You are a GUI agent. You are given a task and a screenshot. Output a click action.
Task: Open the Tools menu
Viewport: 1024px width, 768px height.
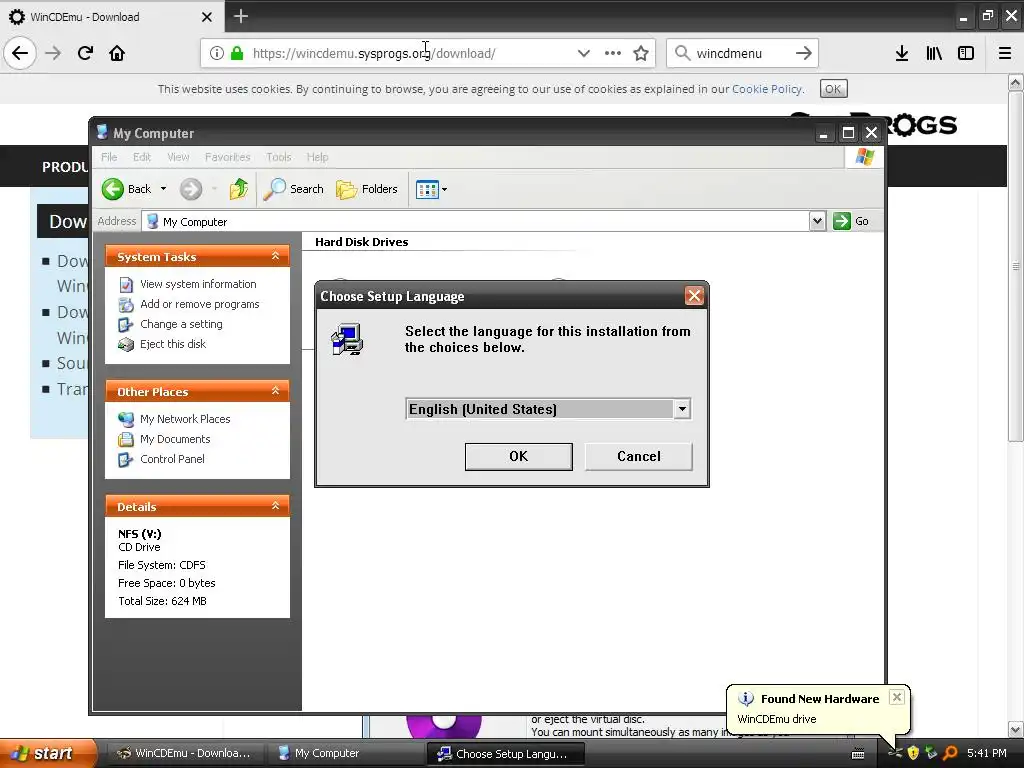tap(278, 157)
